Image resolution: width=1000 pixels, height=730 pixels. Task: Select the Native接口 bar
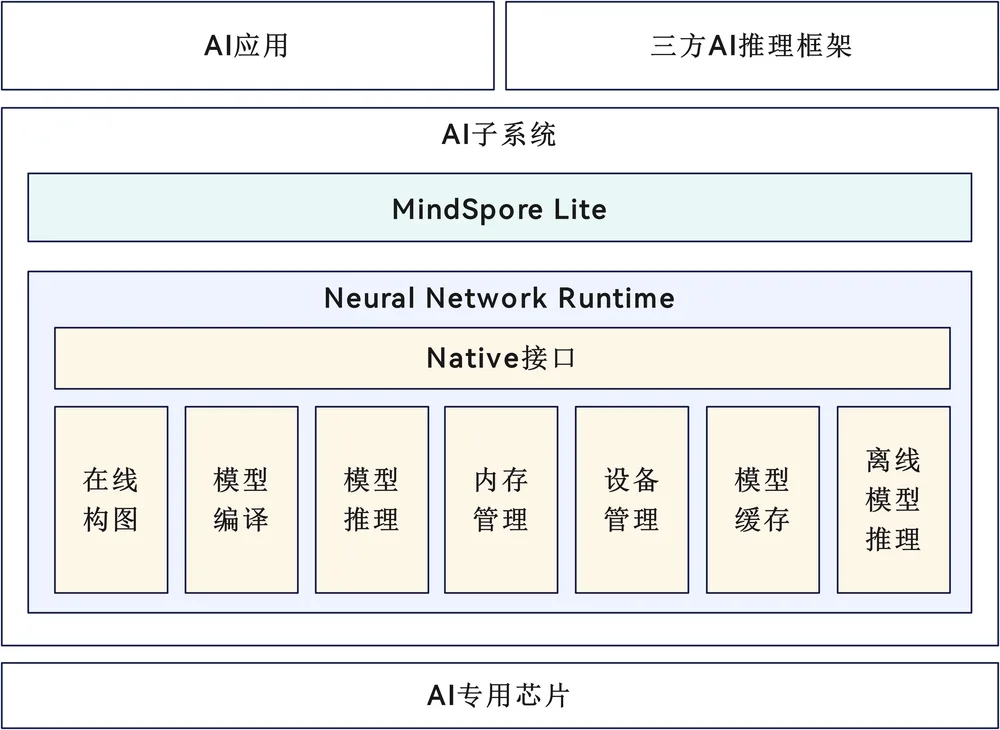[502, 358]
